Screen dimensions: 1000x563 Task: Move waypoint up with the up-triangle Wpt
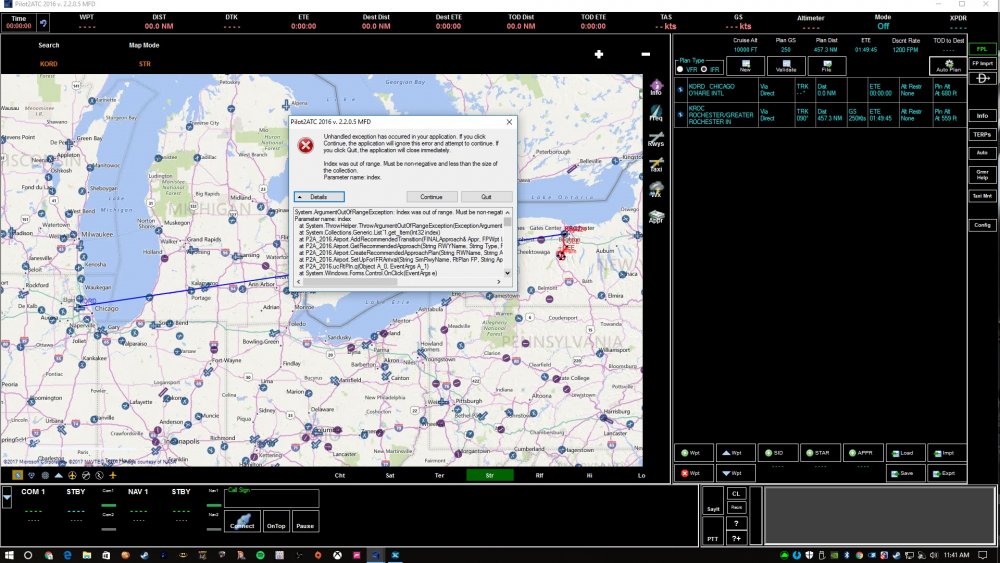tap(735, 453)
